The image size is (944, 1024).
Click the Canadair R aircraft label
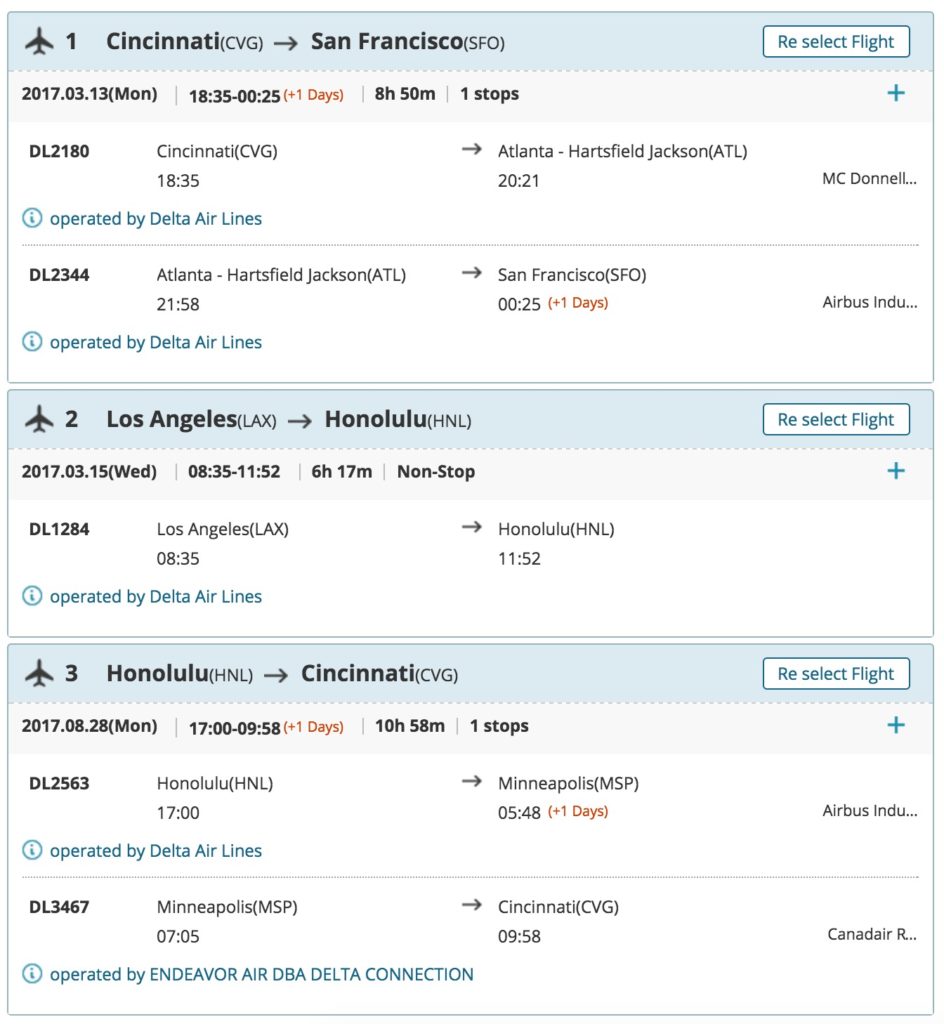[x=872, y=935]
